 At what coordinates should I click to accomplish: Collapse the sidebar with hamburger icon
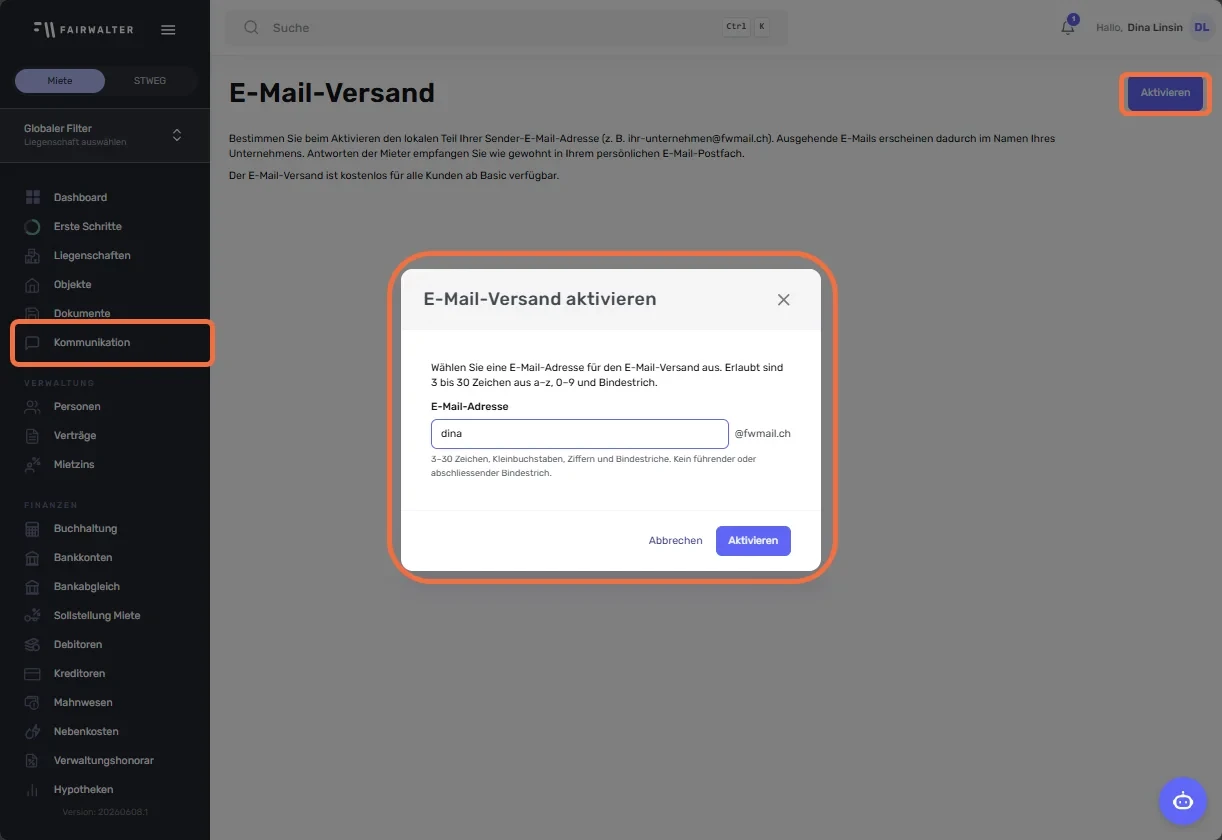click(x=168, y=30)
